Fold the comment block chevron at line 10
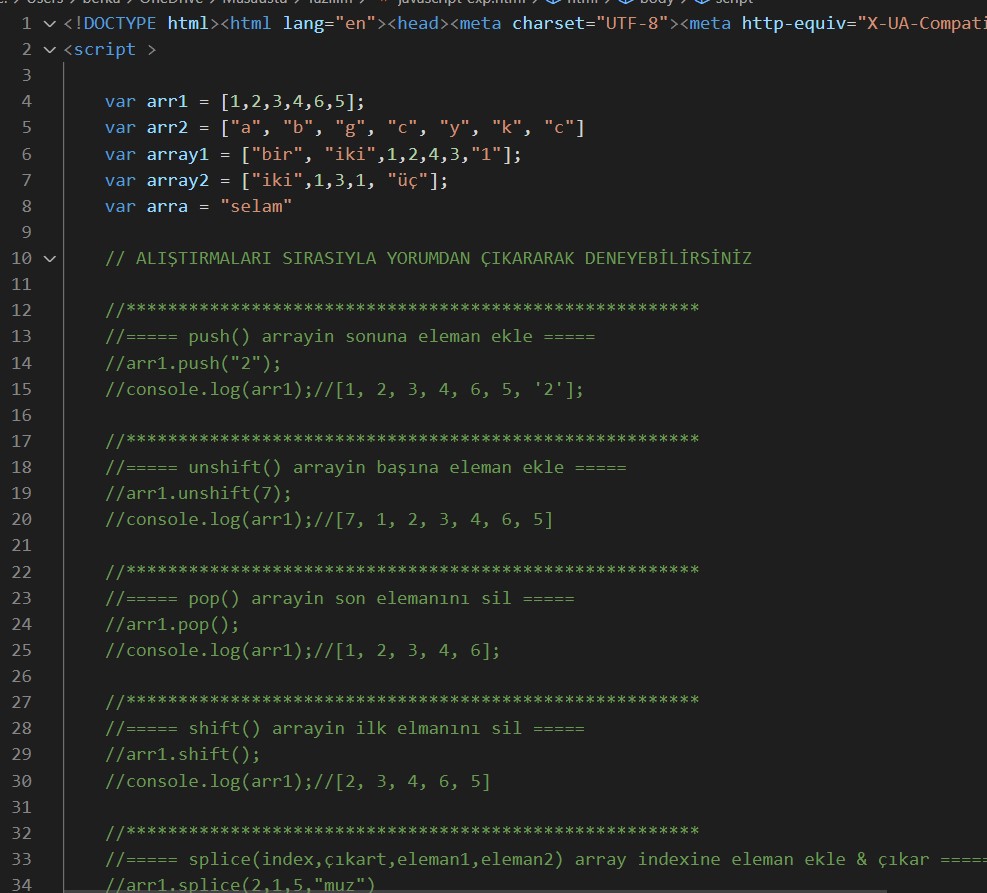Screen dimensions: 987x893 [x=49, y=258]
